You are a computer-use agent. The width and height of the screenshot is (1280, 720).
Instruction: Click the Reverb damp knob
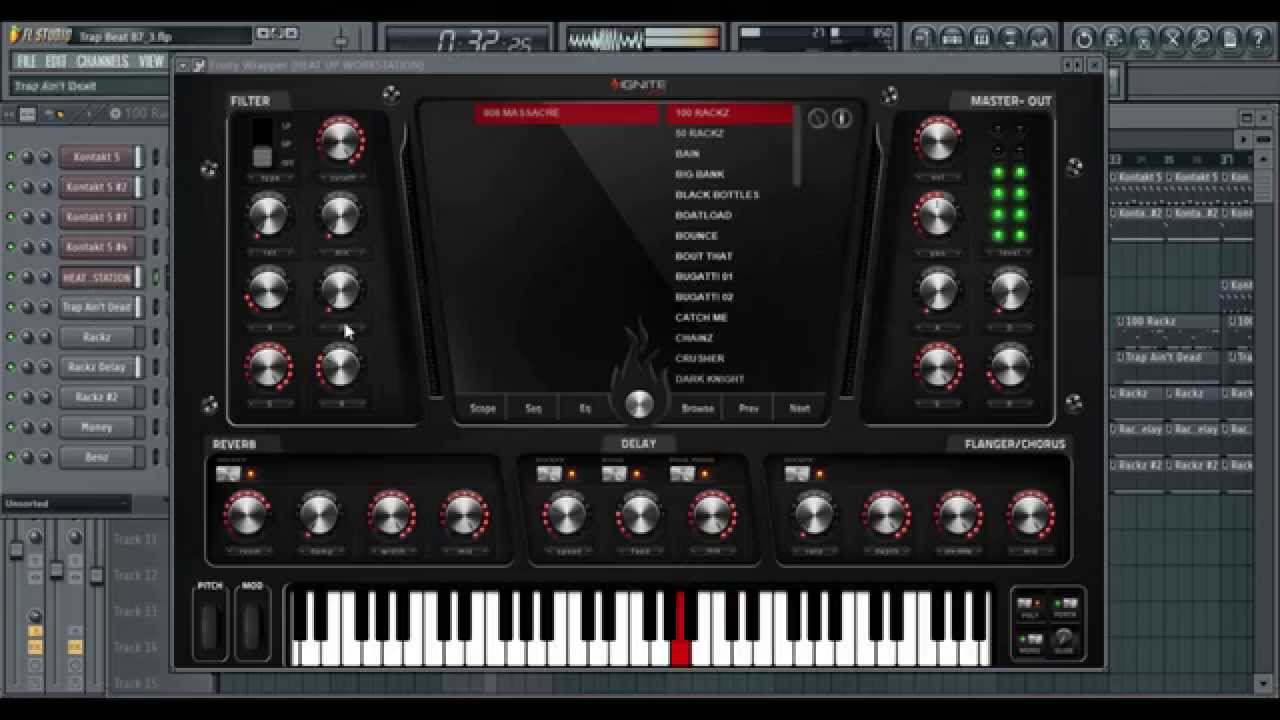pos(319,515)
